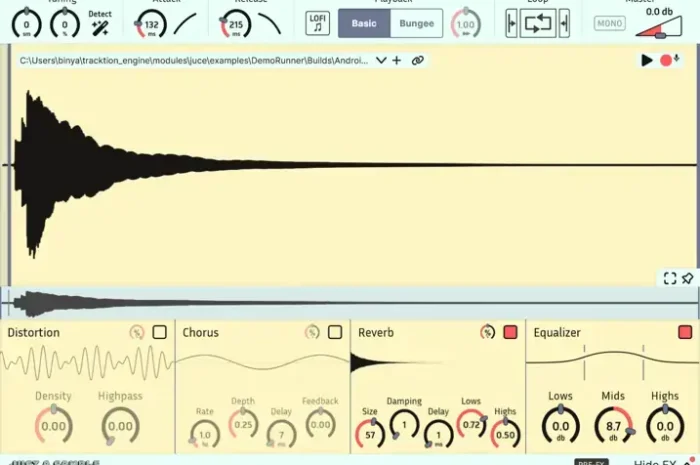The height and width of the screenshot is (465, 700).
Task: Click the loop start marker button
Action: tap(511, 23)
